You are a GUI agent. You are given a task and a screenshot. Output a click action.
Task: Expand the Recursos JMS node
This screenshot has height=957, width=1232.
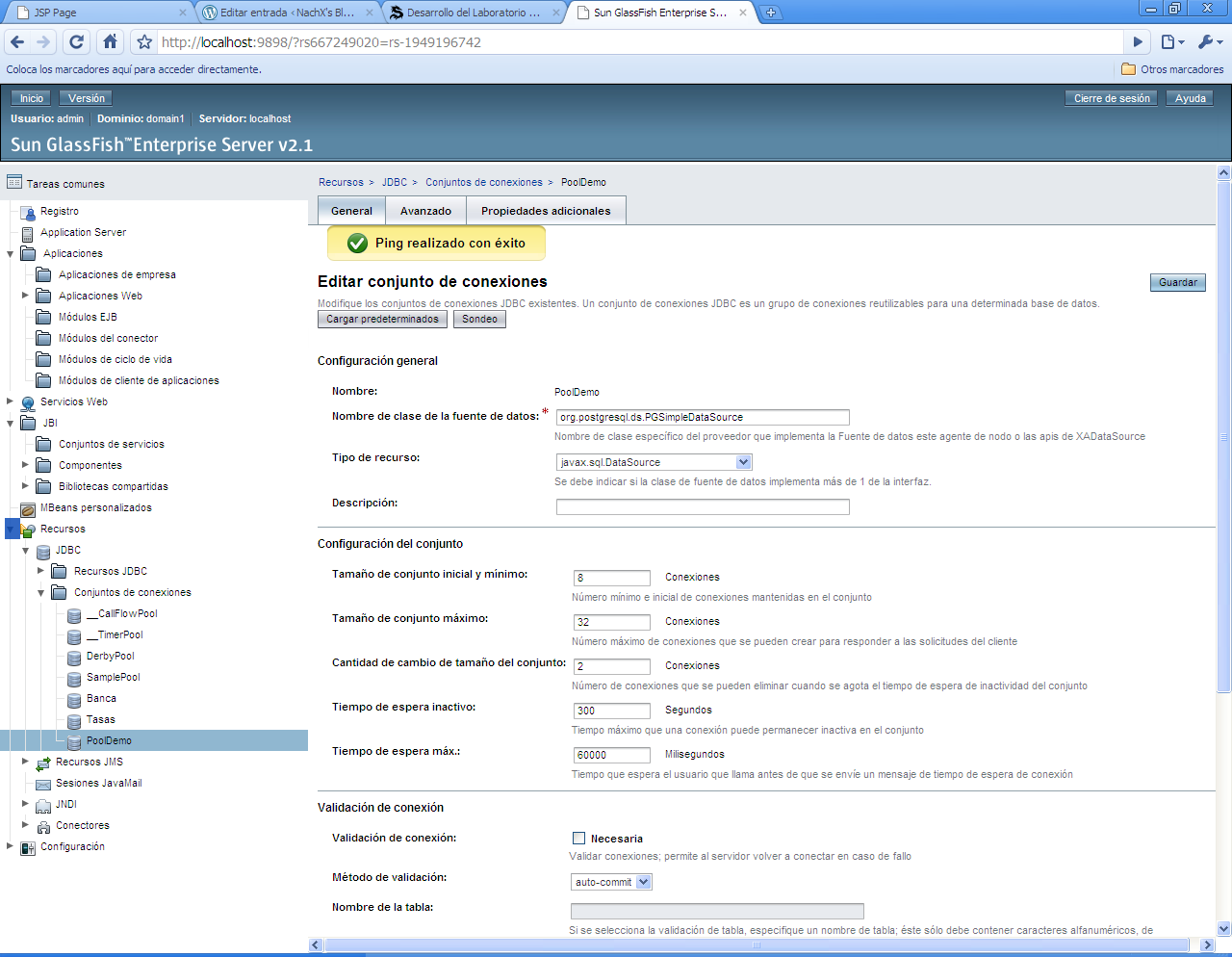click(26, 762)
